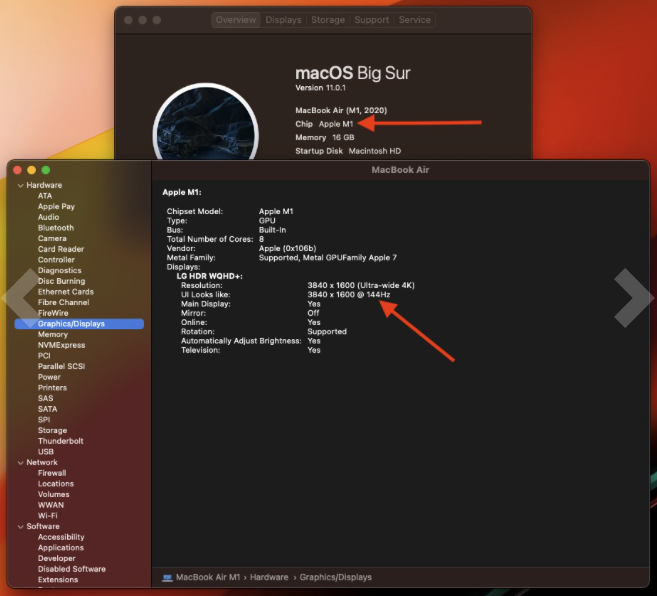
Task: Open the Support tab in About window
Action: [372, 20]
